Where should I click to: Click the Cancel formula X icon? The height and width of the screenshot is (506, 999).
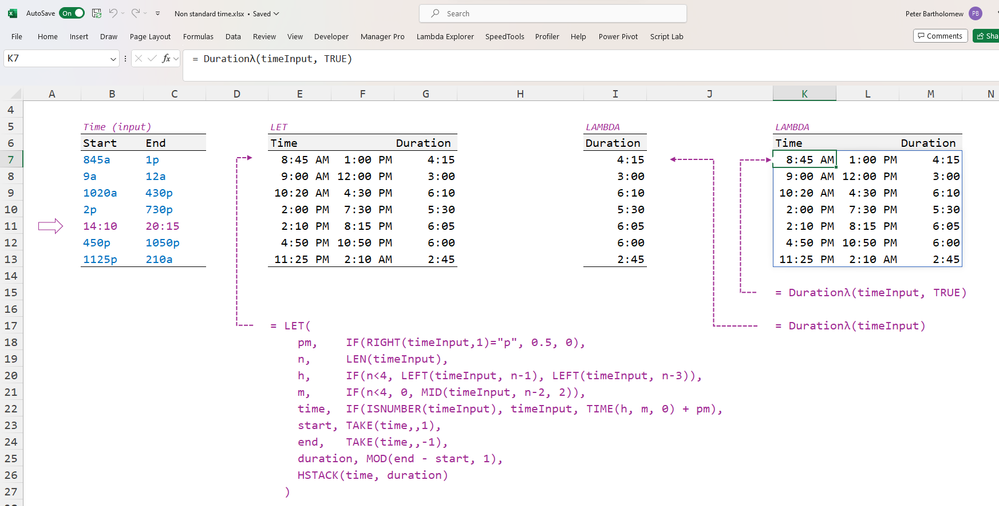[138, 59]
